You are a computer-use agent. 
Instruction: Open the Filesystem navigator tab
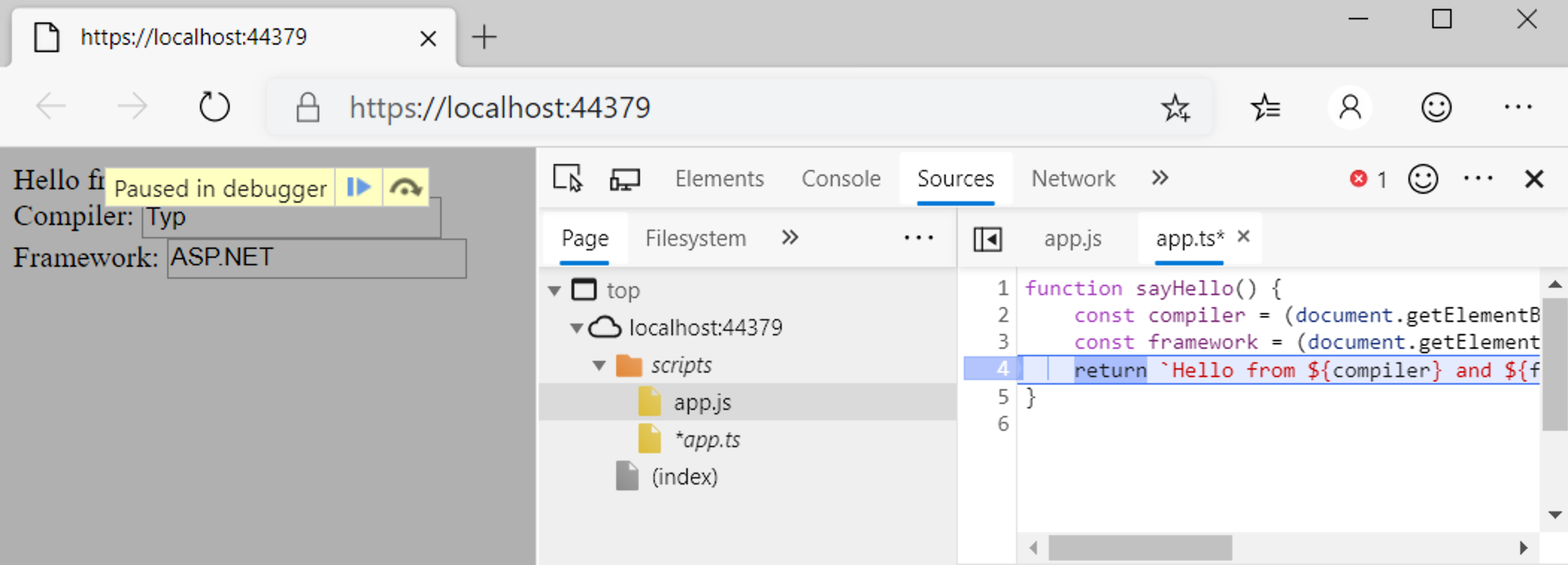tap(695, 239)
